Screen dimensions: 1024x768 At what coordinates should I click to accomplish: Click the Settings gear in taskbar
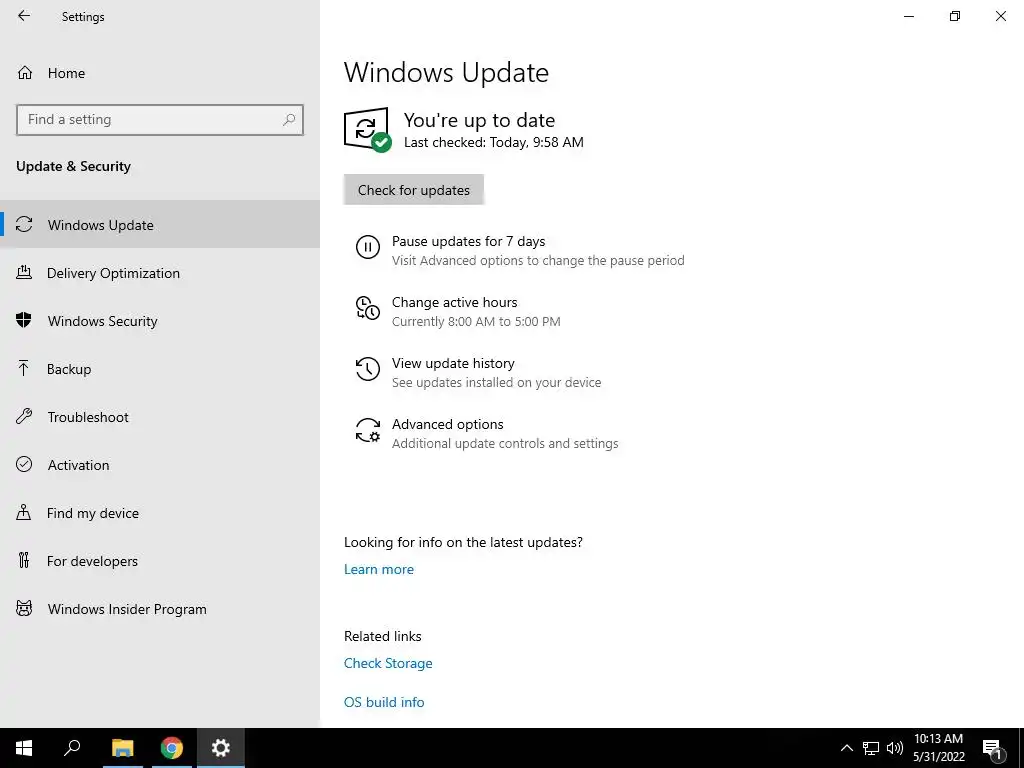click(221, 748)
